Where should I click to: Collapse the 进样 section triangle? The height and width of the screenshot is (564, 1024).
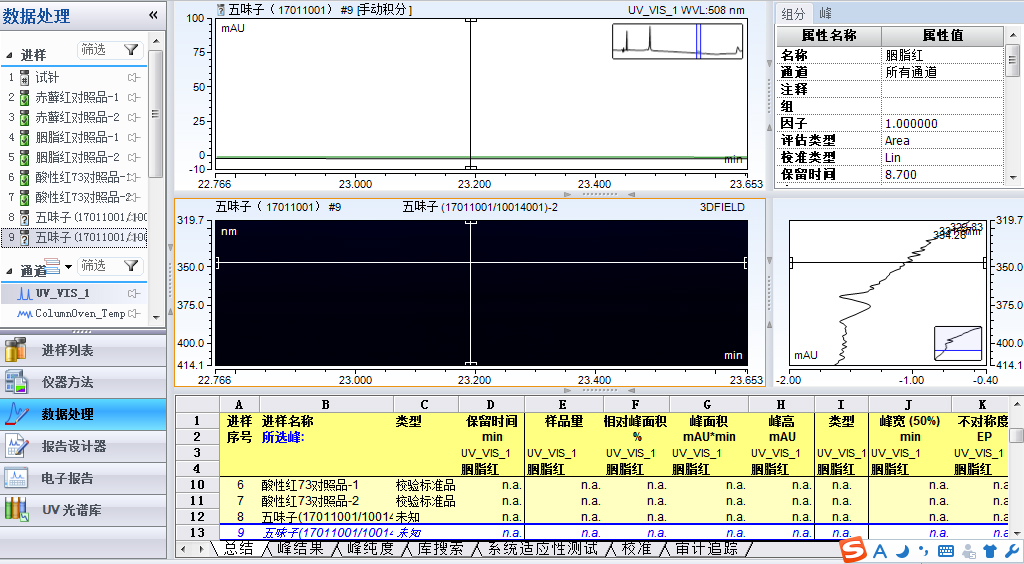pos(10,55)
